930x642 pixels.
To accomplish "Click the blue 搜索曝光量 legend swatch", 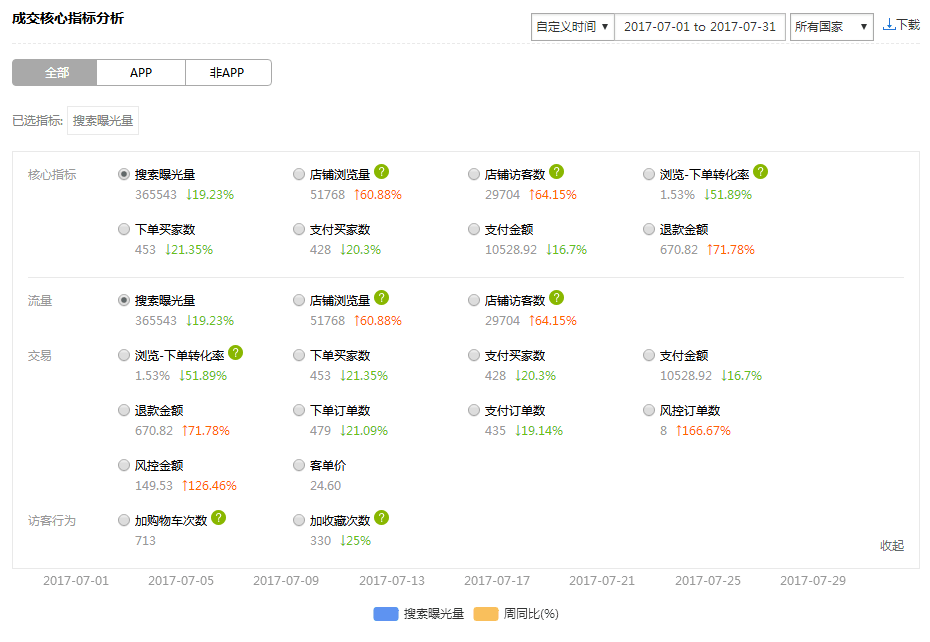I will [x=386, y=614].
